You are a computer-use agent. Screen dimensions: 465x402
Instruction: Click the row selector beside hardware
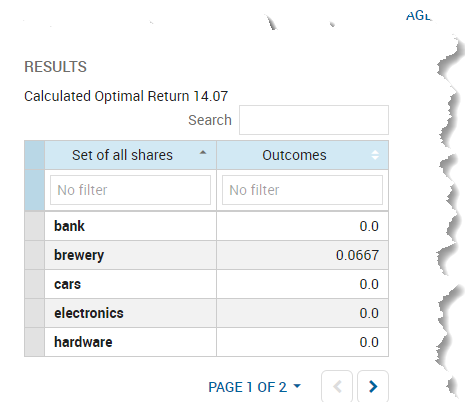coord(35,342)
